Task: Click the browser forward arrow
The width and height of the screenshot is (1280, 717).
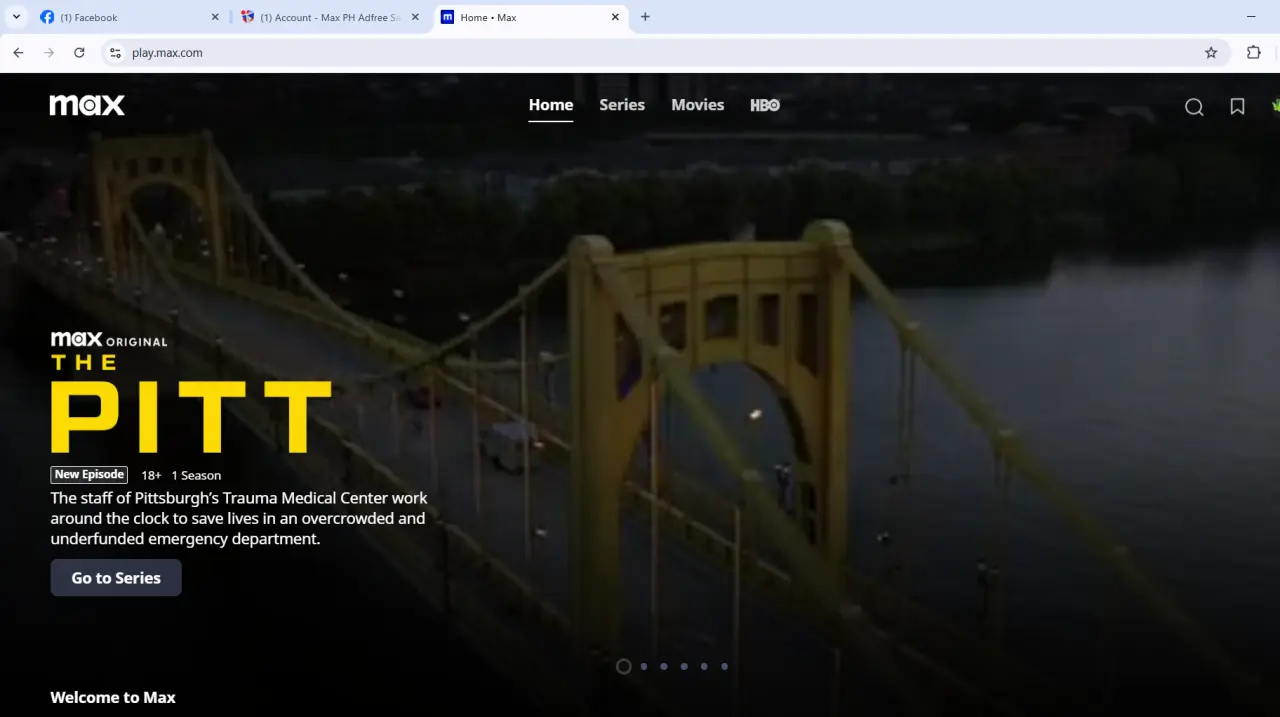Action: [x=48, y=53]
